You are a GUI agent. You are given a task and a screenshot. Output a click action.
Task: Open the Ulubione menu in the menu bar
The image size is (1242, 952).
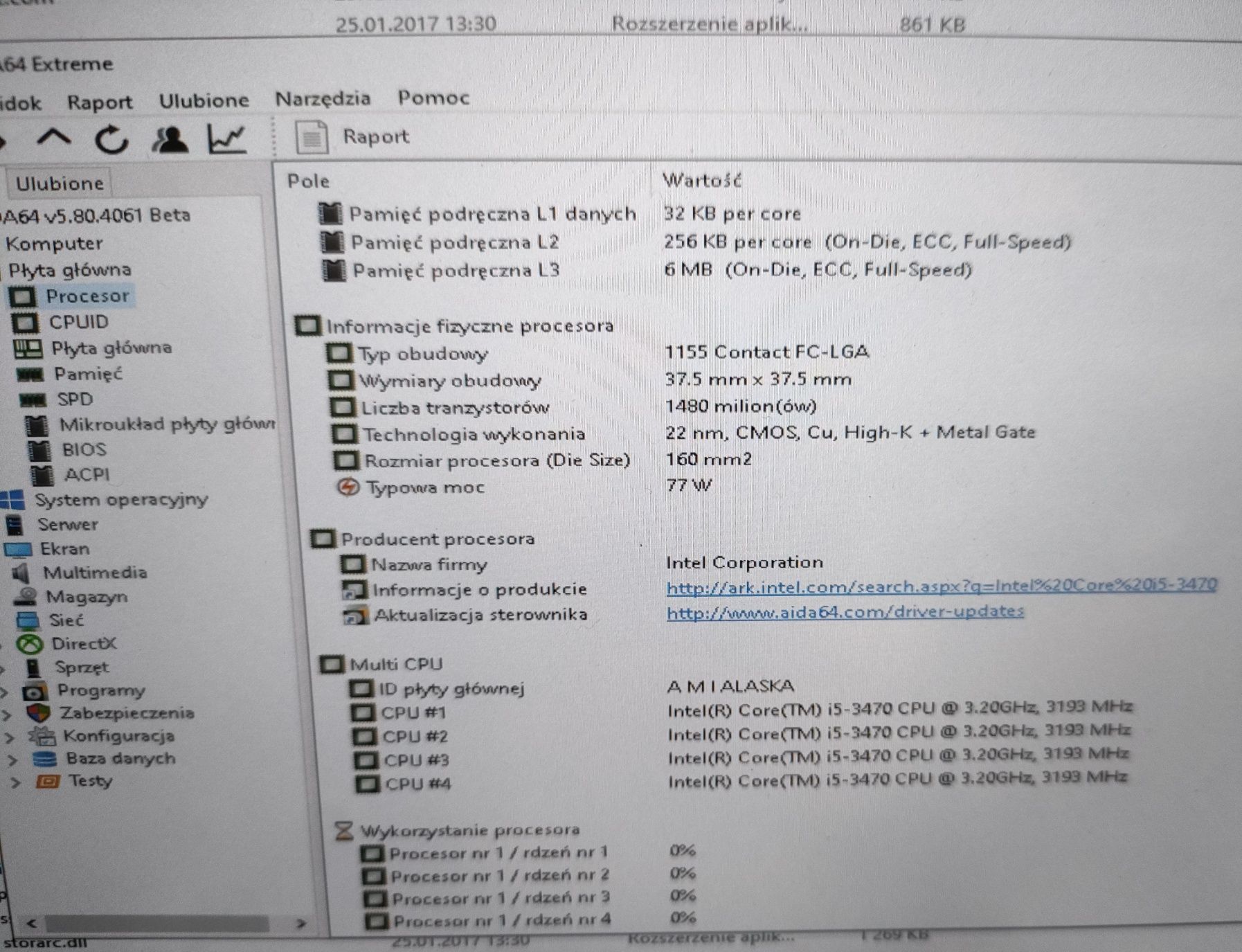[x=204, y=100]
